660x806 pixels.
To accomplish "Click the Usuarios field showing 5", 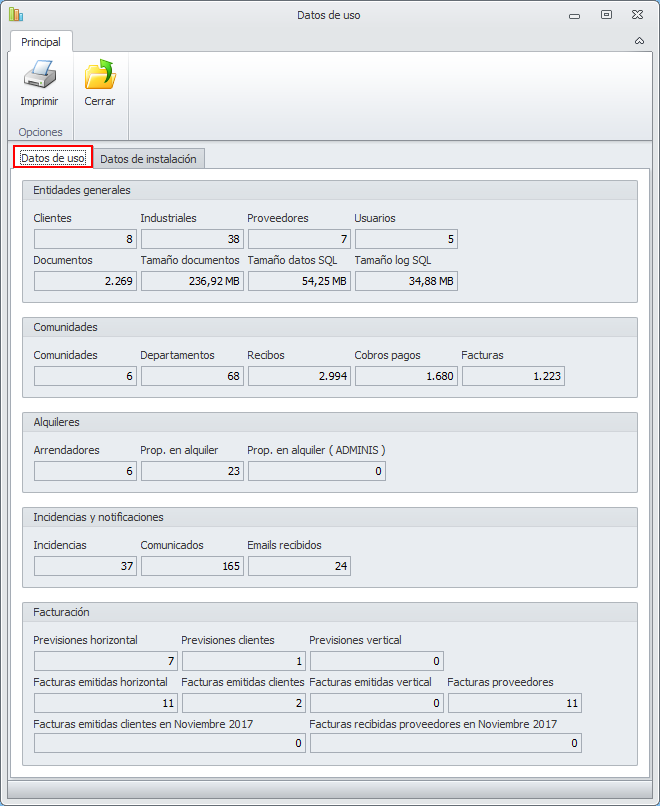I will tap(406, 239).
